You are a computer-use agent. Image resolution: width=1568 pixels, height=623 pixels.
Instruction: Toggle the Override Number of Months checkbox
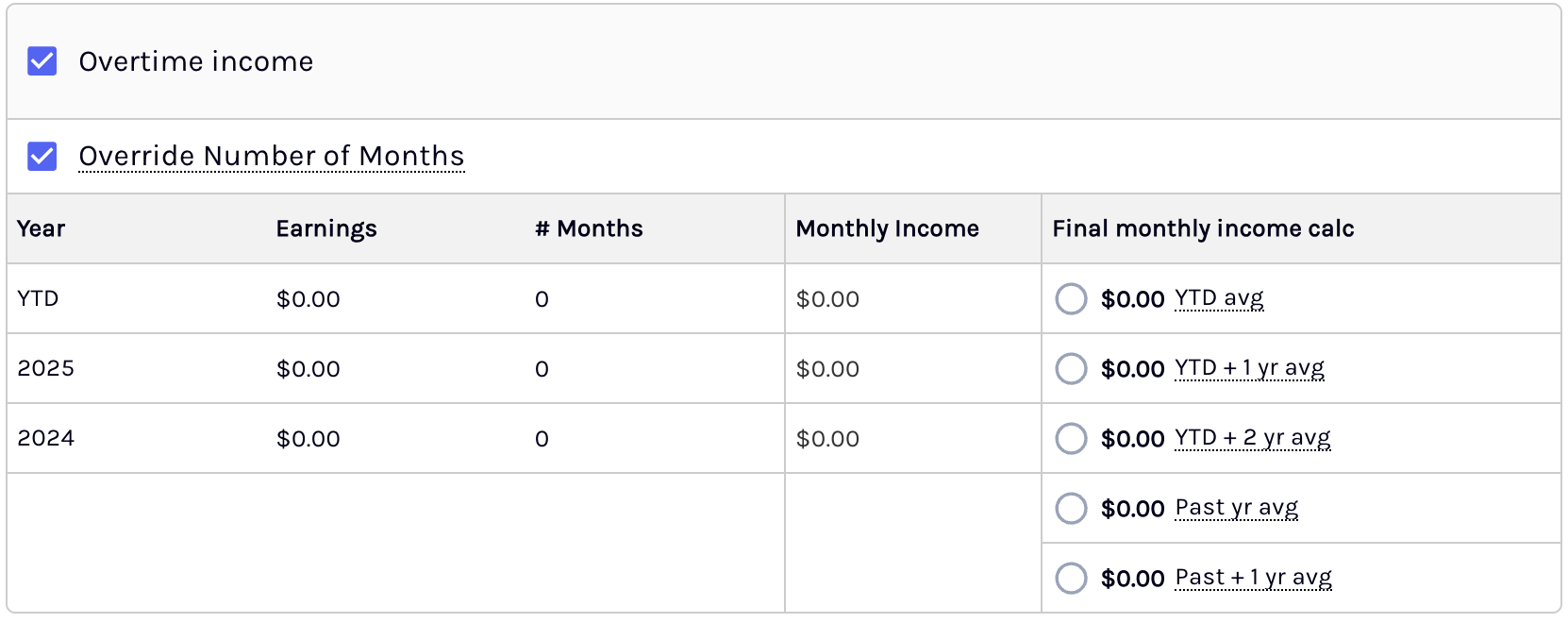(42, 156)
